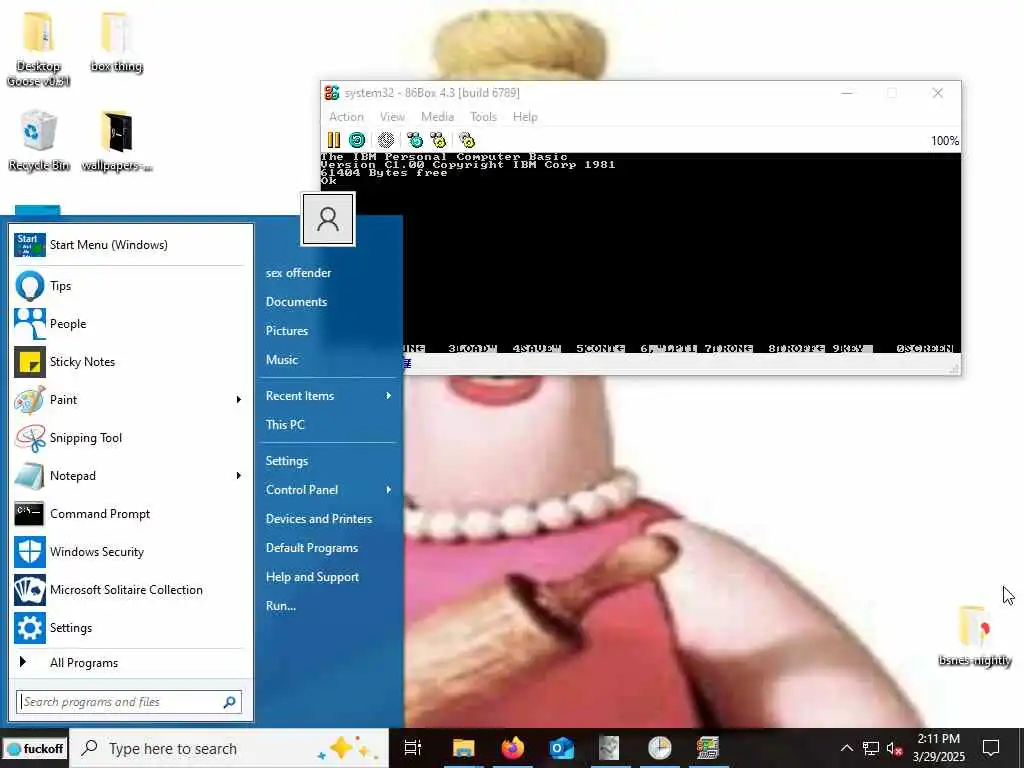Open Outlook from the taskbar
This screenshot has height=768, width=1024.
(x=561, y=748)
